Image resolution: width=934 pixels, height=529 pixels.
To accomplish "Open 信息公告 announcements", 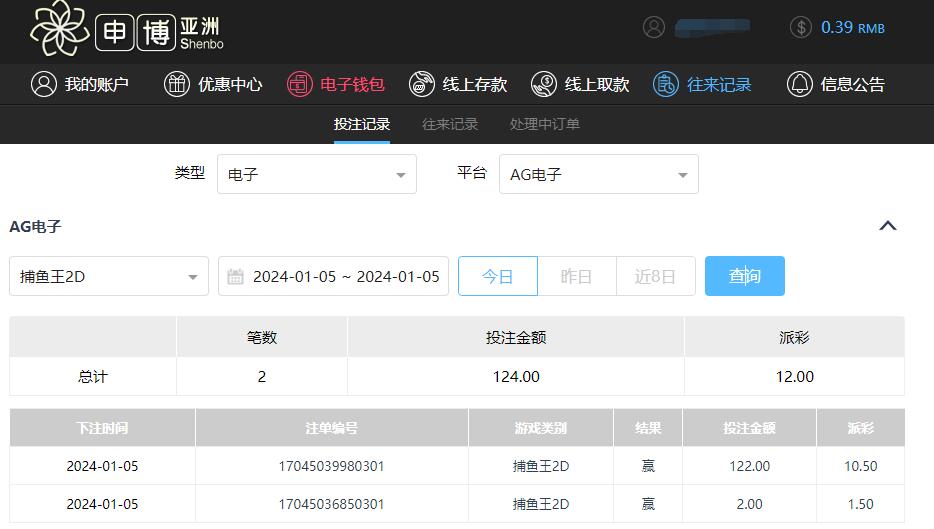I will pyautogui.click(x=836, y=84).
